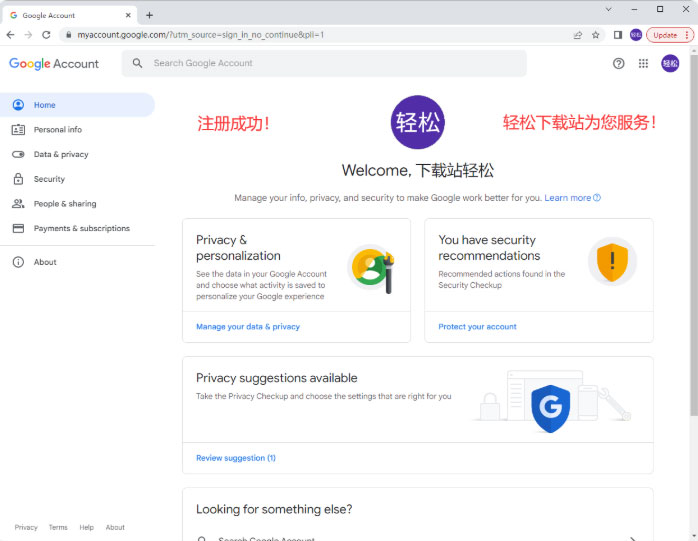Open Data & privacy in the sidebar
The image size is (698, 541).
point(77,155)
